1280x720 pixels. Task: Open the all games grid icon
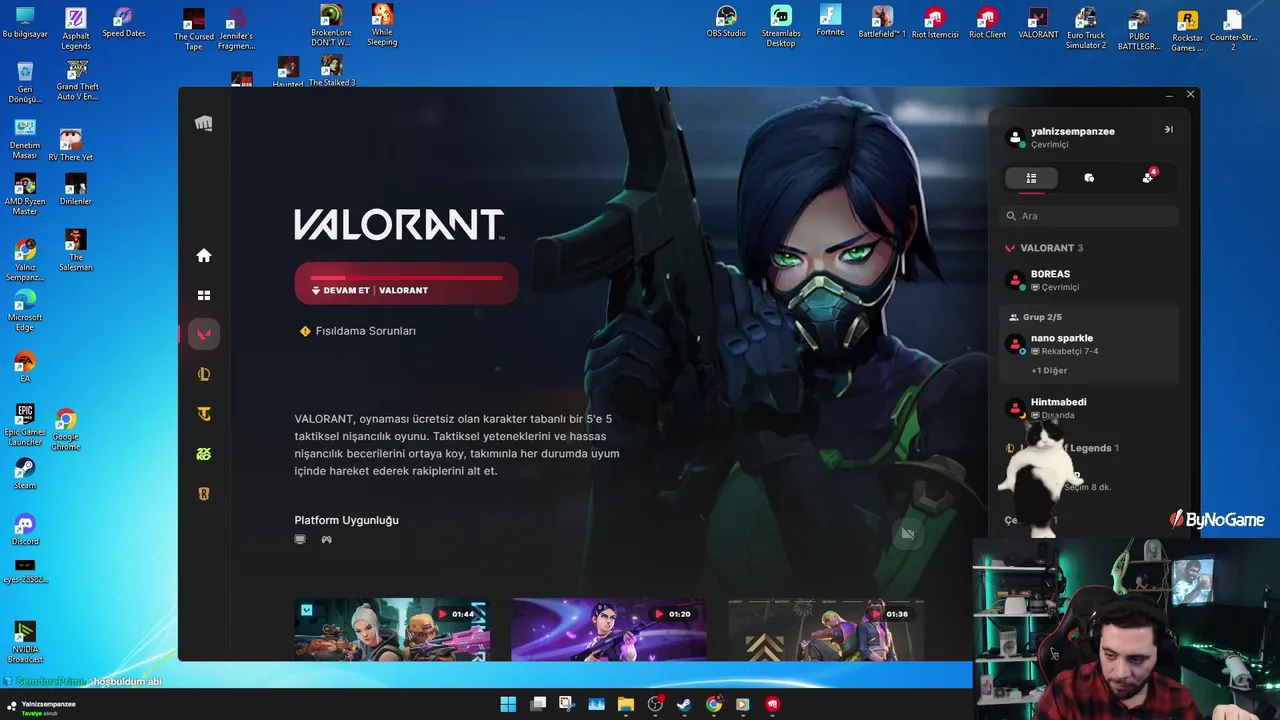[x=204, y=295]
